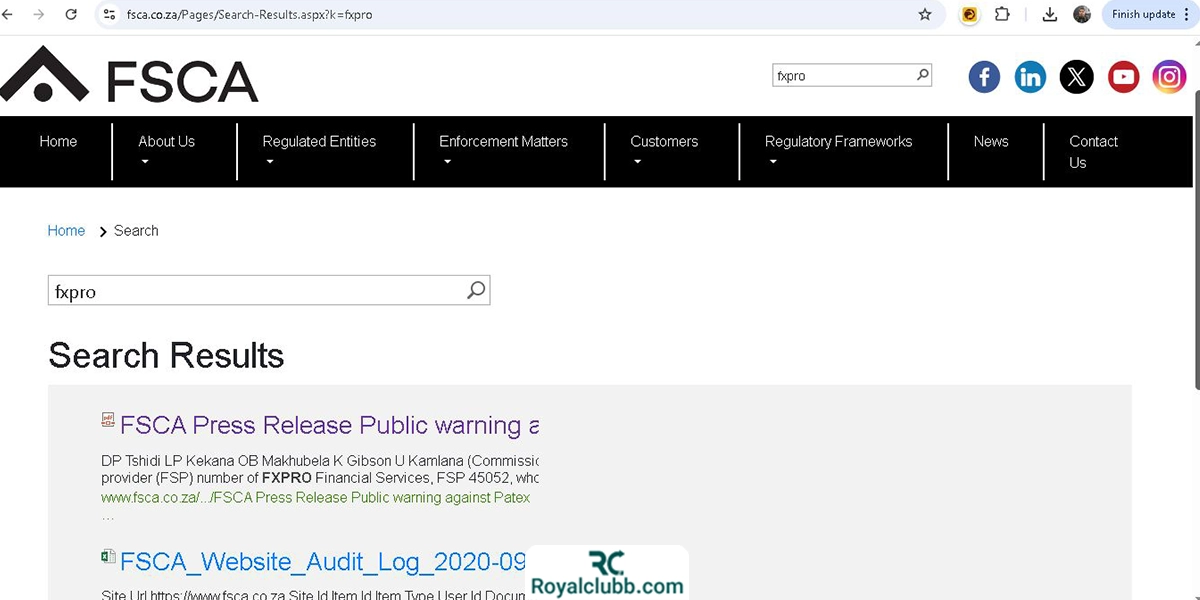Click the main fxpro search input field

[x=255, y=291]
